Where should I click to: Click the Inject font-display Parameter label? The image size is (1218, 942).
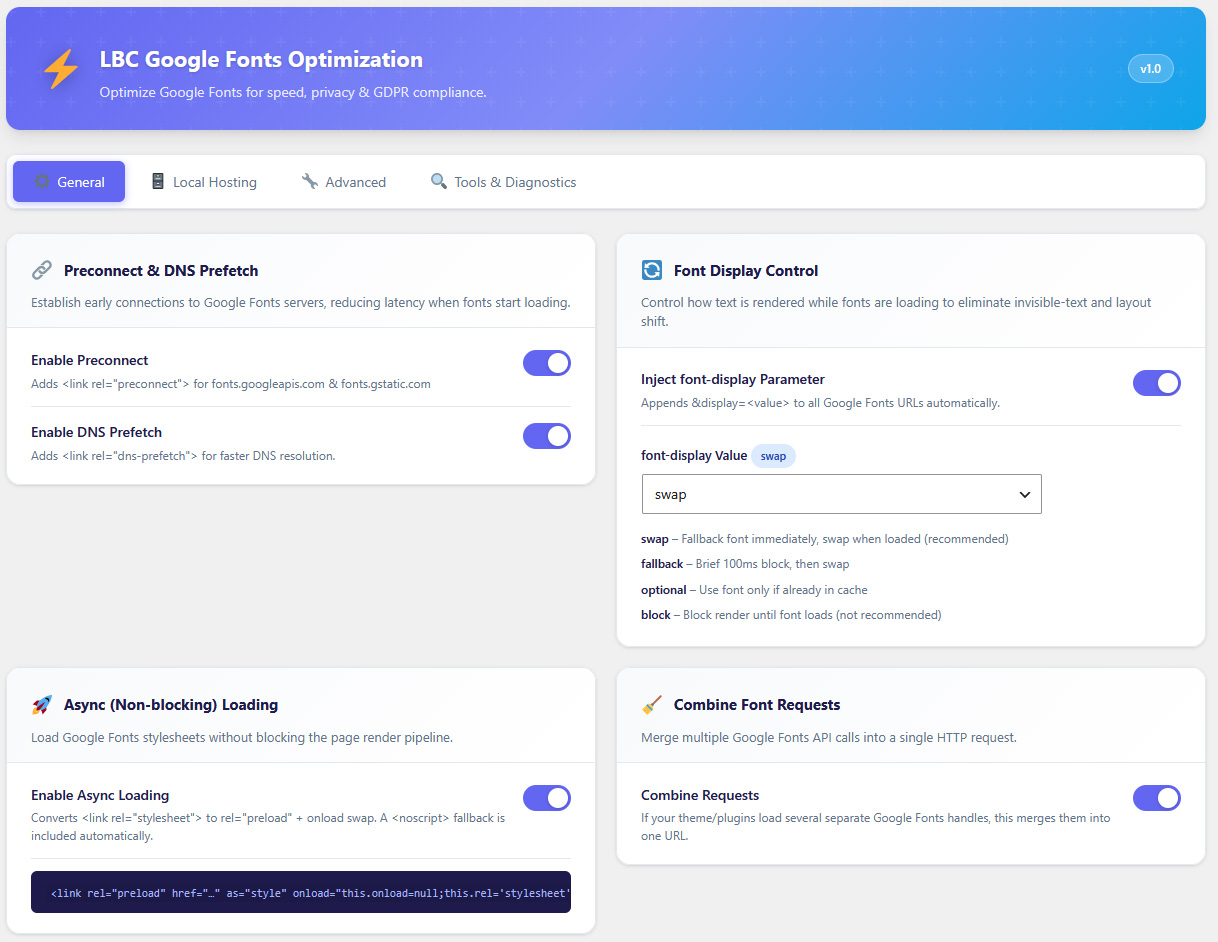click(733, 379)
